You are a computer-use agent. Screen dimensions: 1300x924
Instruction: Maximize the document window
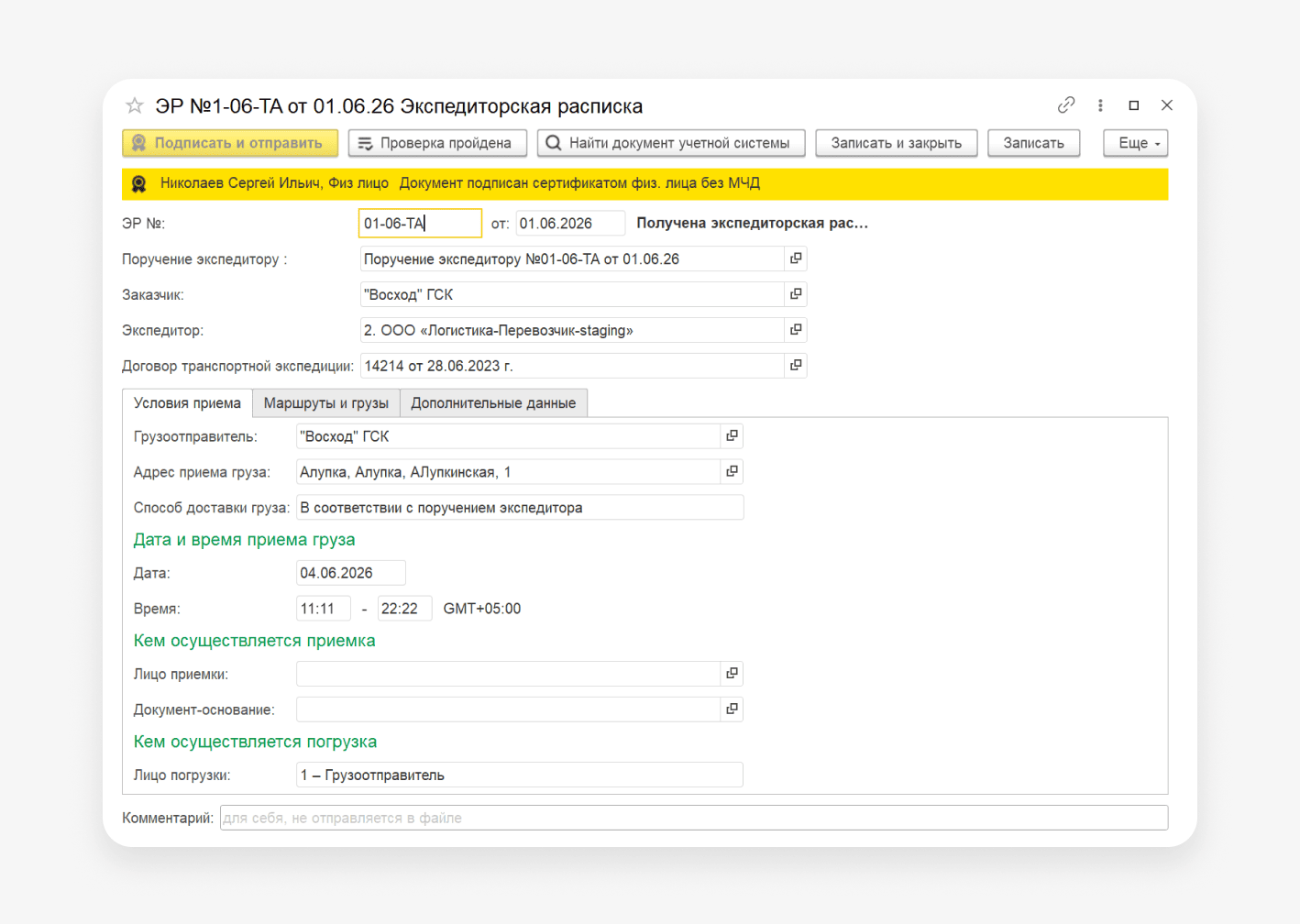click(1134, 105)
